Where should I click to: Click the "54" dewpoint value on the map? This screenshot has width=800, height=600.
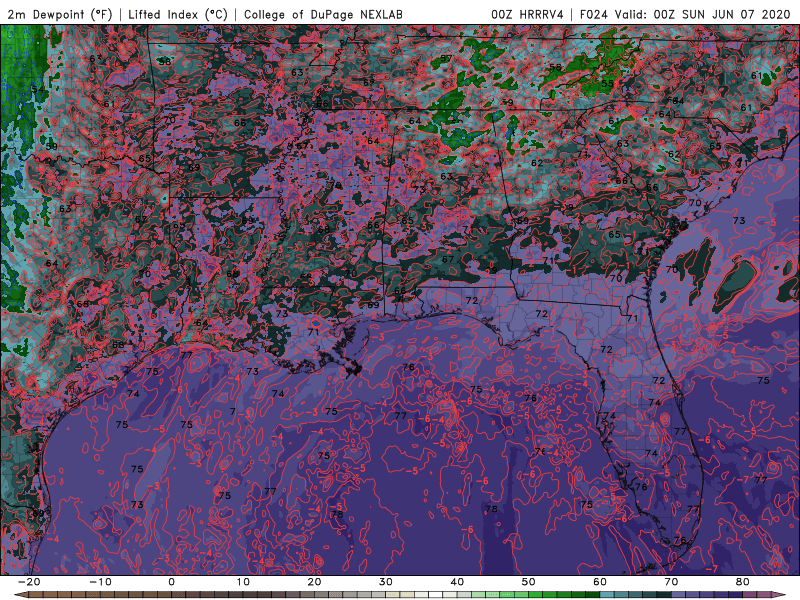click(x=38, y=90)
